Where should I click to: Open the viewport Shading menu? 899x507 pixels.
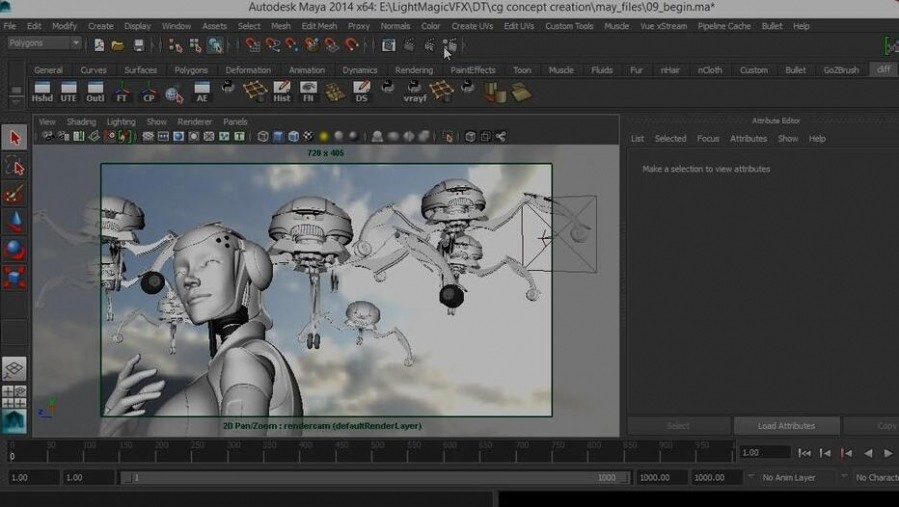tap(81, 122)
